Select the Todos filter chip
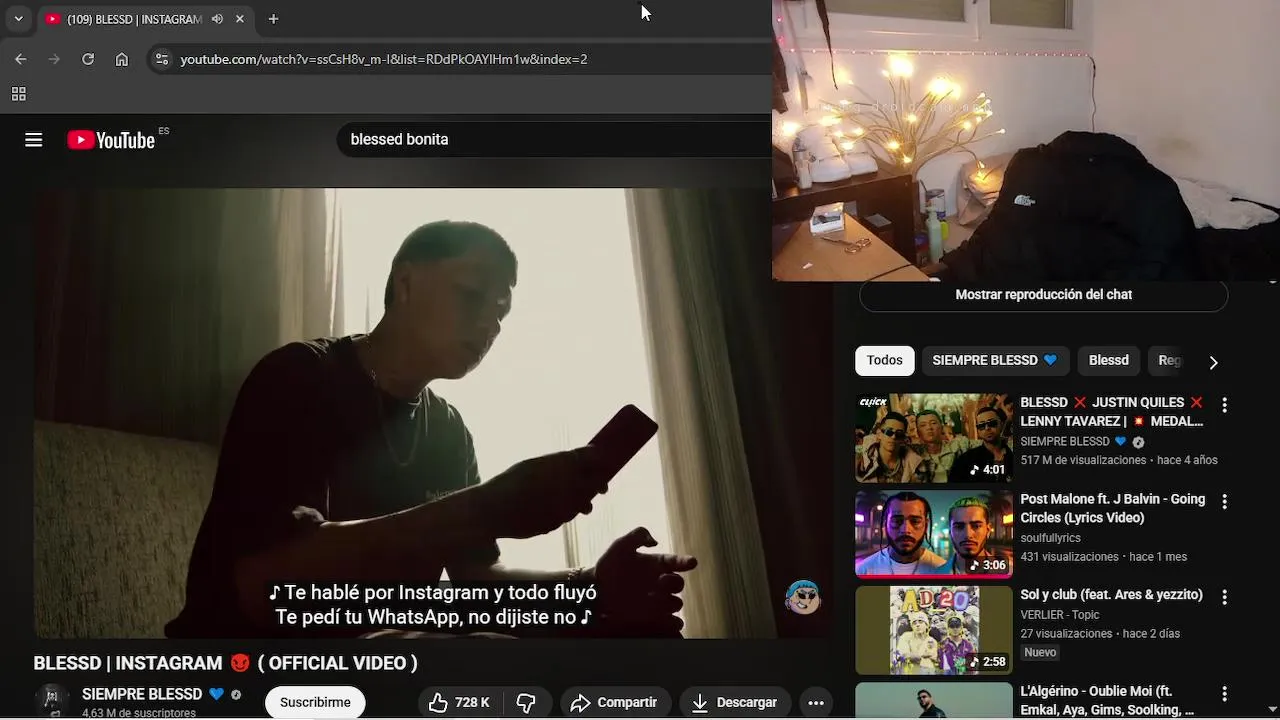Screen dimensions: 1280x720 pyautogui.click(x=884, y=360)
